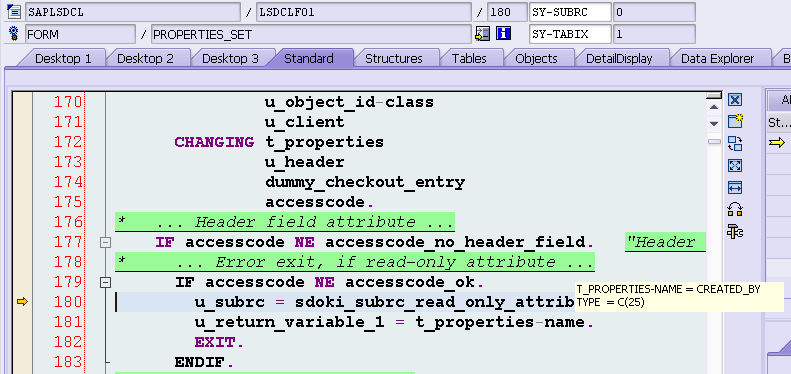
Task: Click the editor scrollbar up arrow
Action: [x=713, y=107]
